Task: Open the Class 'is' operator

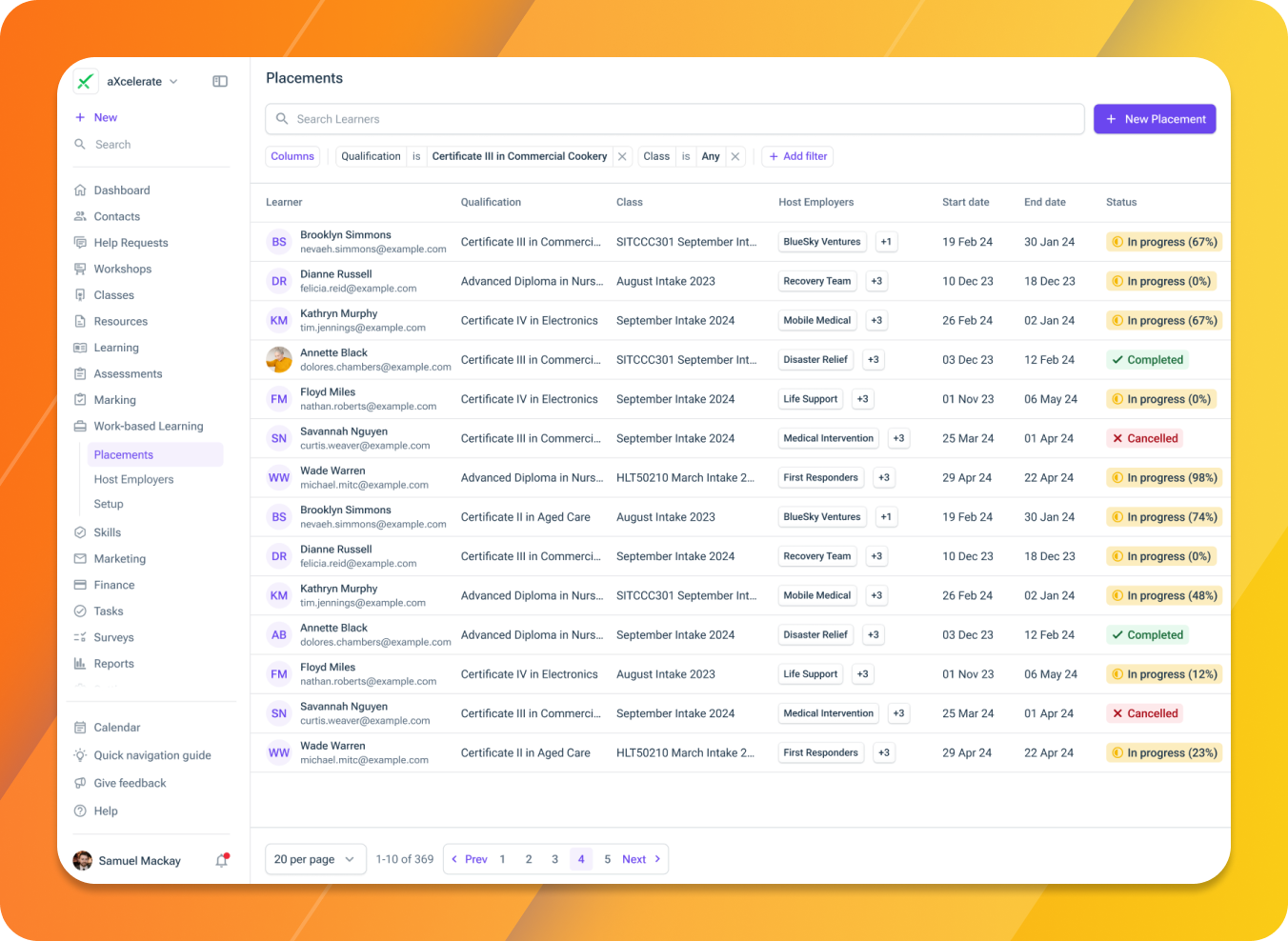Action: 686,156
